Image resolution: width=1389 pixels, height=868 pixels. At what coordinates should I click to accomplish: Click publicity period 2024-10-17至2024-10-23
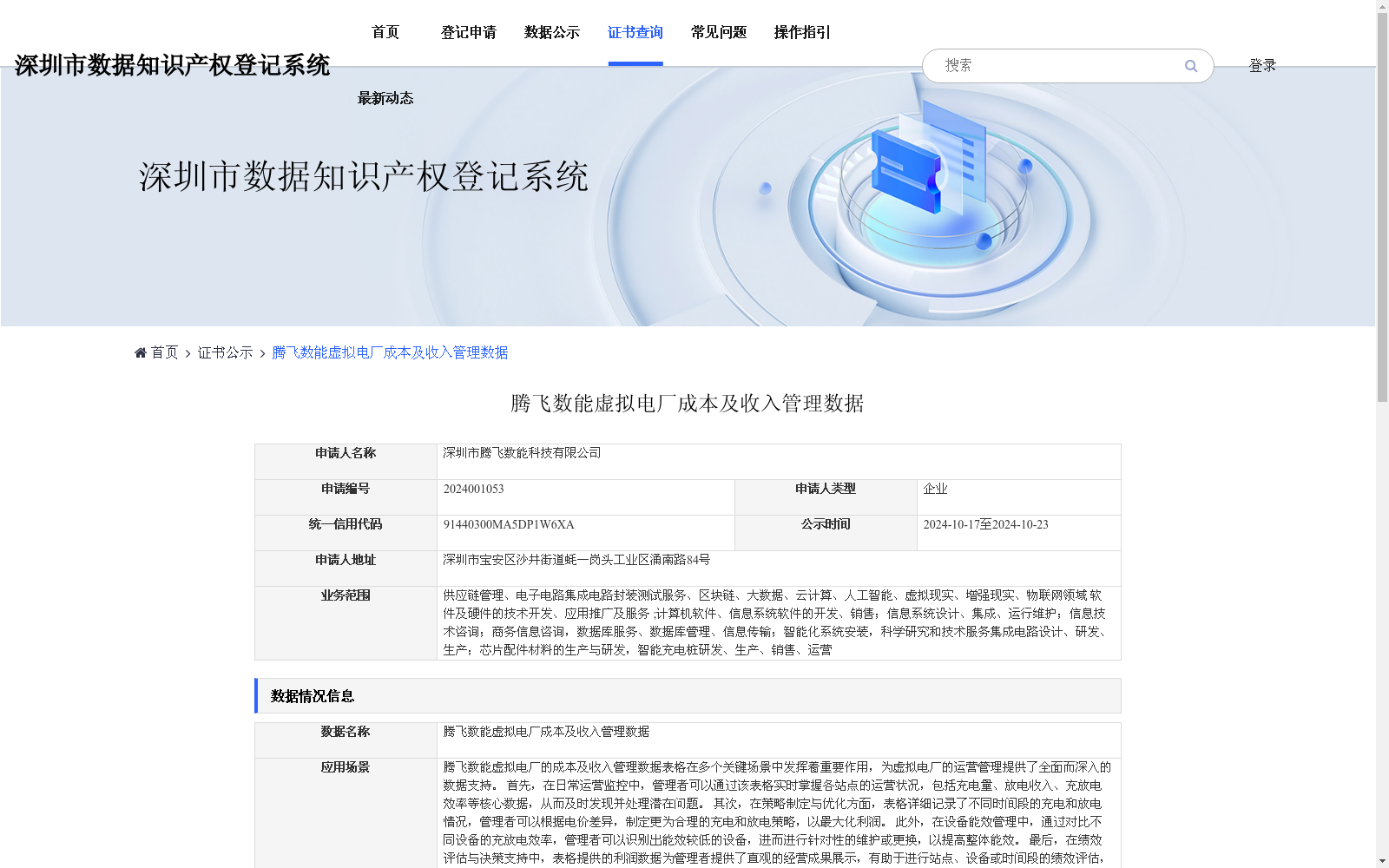(x=985, y=524)
